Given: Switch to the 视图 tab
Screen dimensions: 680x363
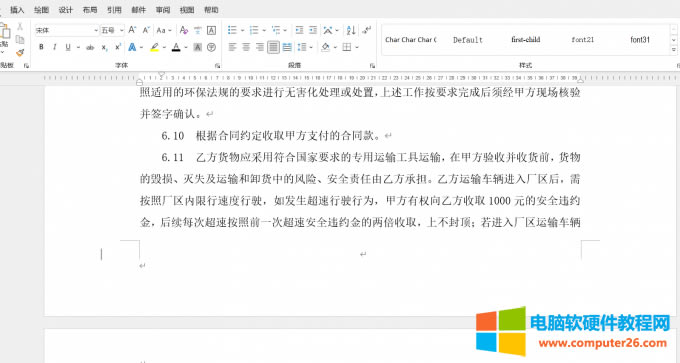Looking at the screenshot, I should click(187, 10).
